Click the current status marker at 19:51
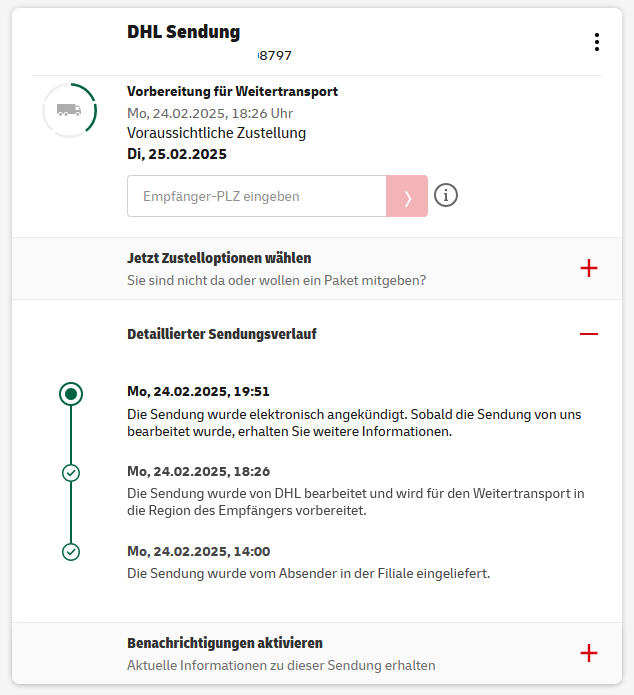 point(71,393)
